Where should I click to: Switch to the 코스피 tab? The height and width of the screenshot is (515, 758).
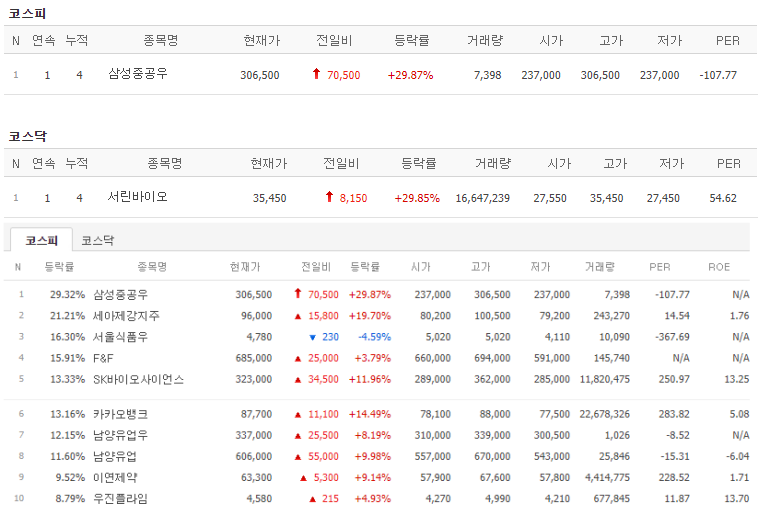(x=42, y=240)
